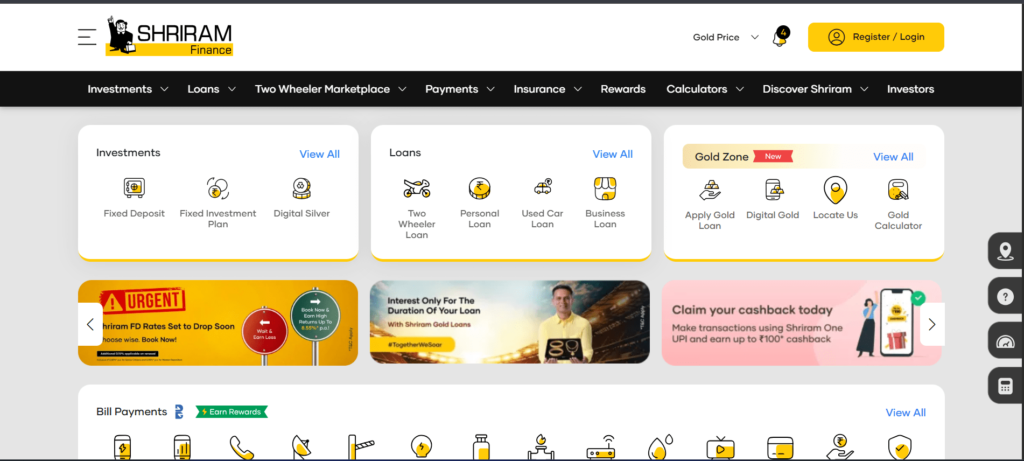Select Two Wheeler Loan motorcycle icon
The width and height of the screenshot is (1024, 461).
point(417,188)
